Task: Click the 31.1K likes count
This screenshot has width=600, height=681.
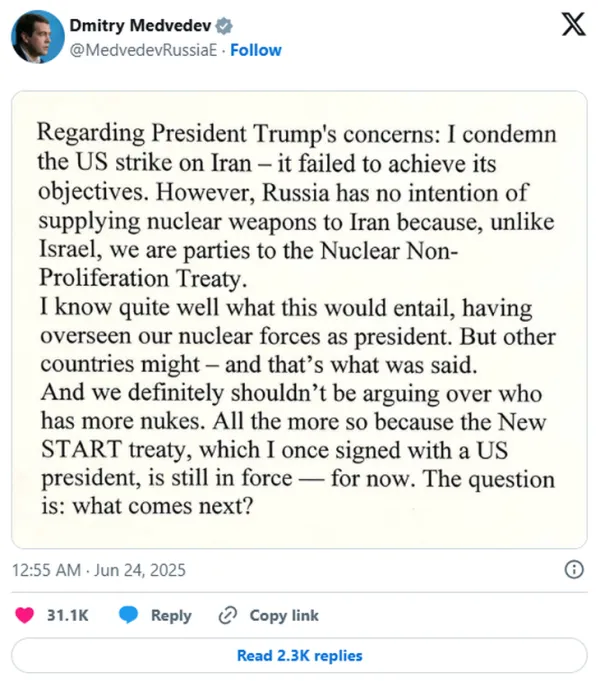Action: 68,615
